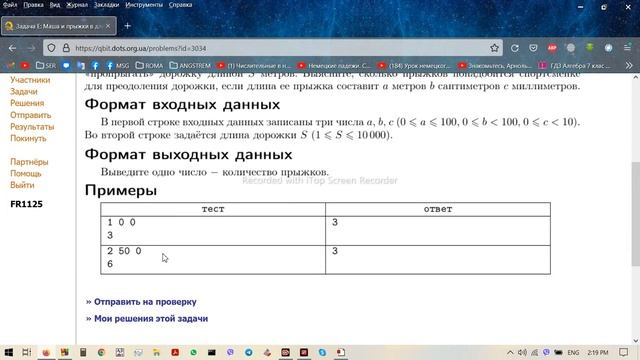
Task: Show tracking protection shield info
Action: click(51, 48)
